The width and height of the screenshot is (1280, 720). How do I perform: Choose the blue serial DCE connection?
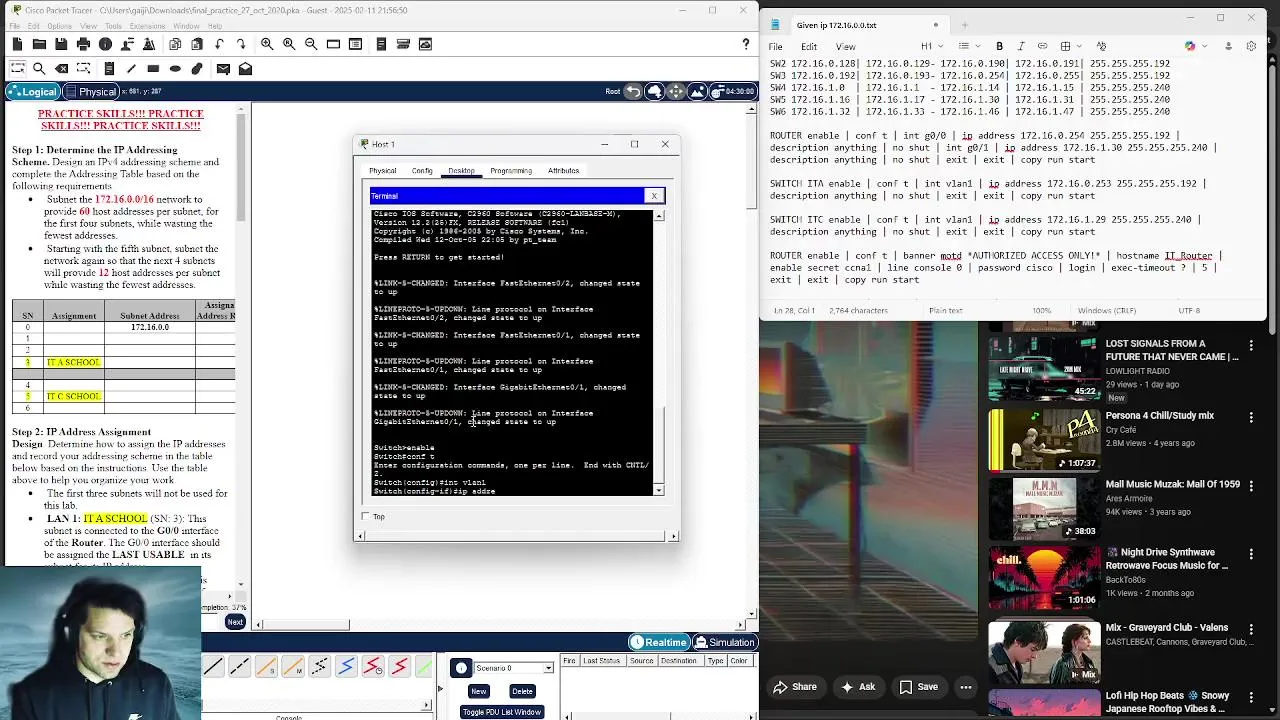[346, 667]
